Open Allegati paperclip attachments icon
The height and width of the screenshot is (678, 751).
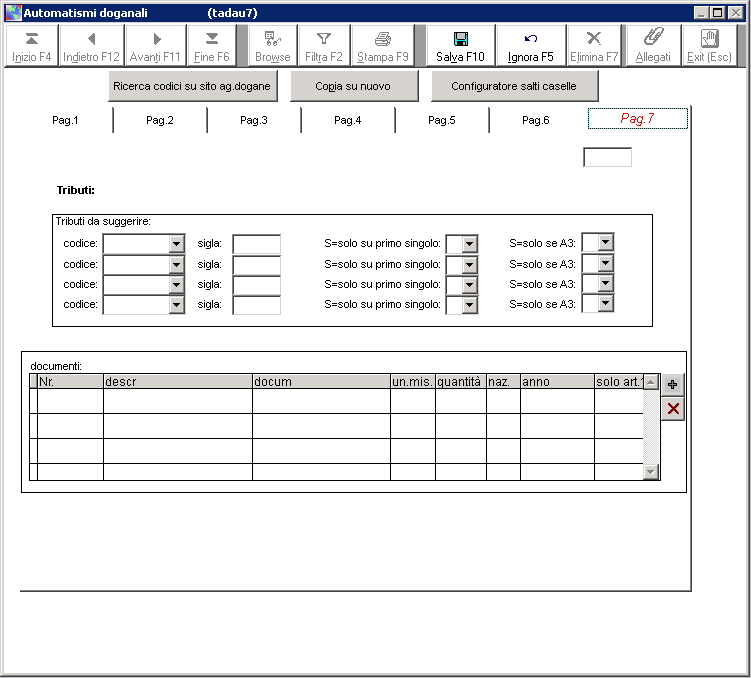(653, 39)
